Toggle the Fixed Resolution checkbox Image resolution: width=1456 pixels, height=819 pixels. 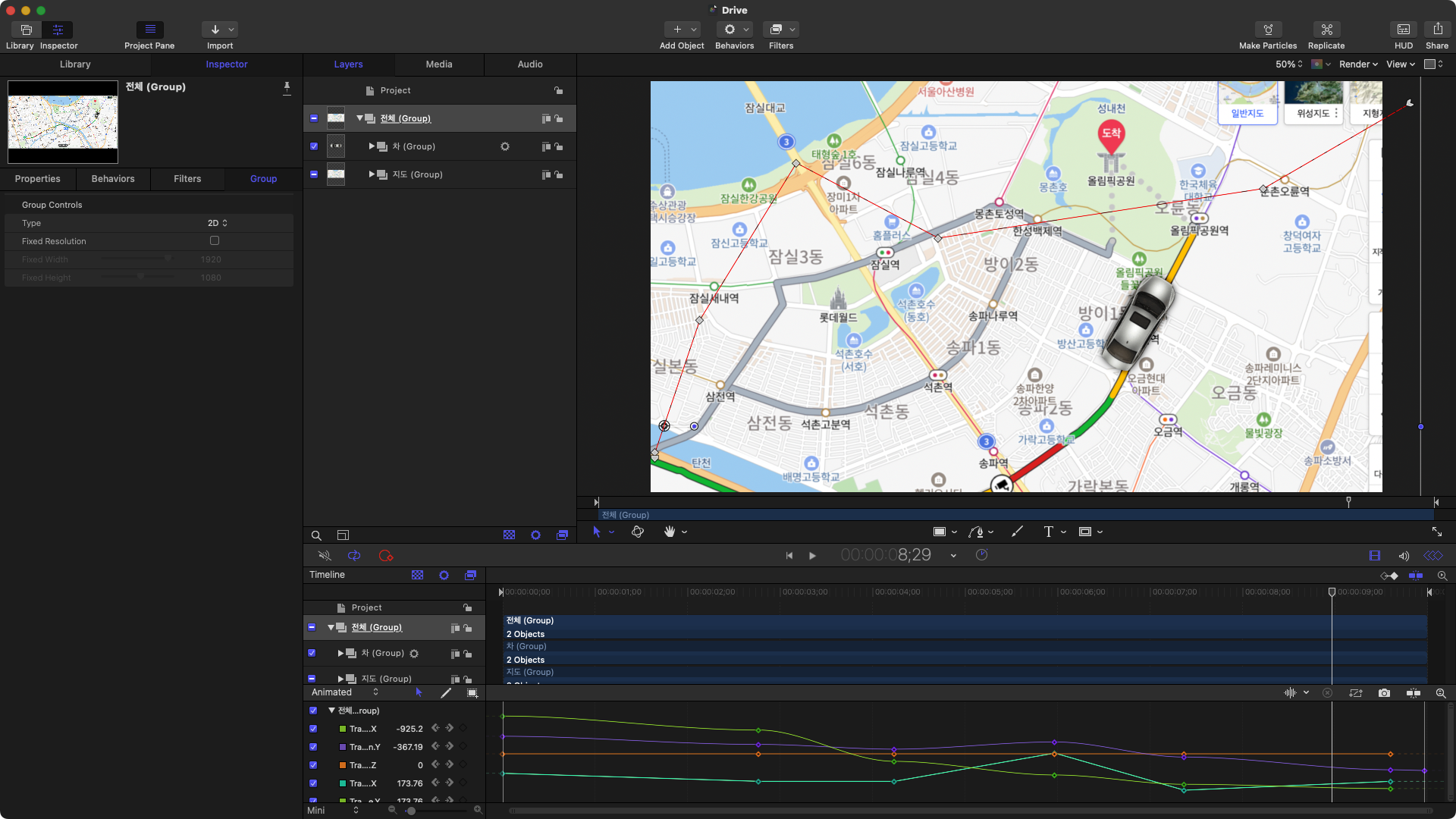[x=215, y=241]
